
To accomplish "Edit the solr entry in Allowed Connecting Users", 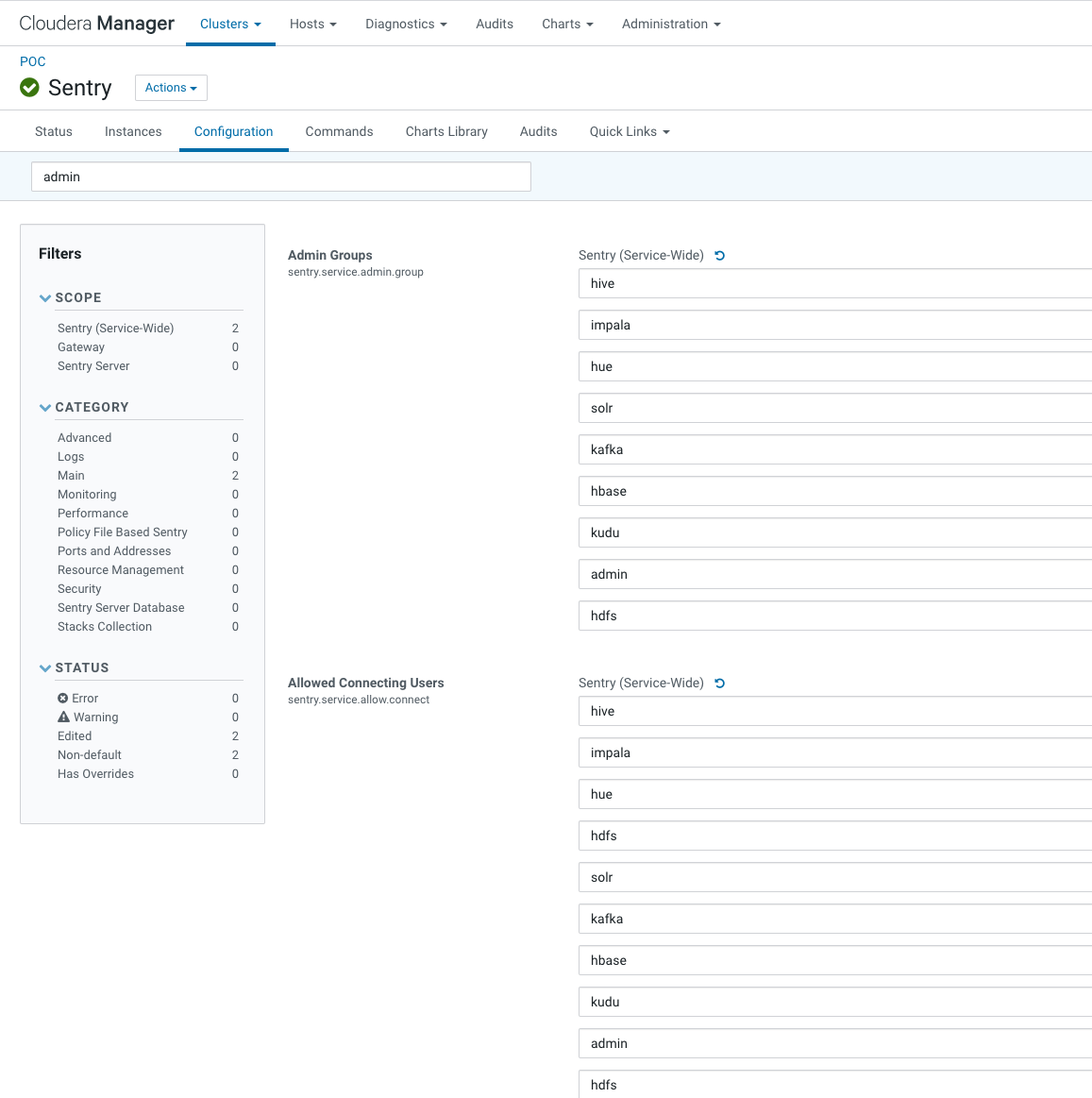I will pyautogui.click(x=835, y=877).
